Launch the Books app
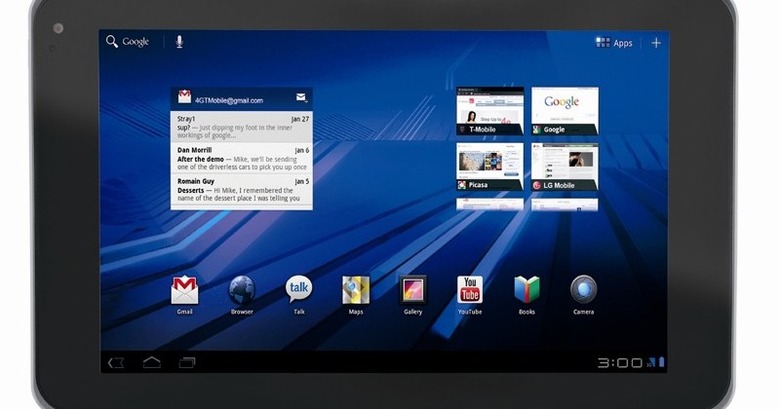The image size is (780, 409). [x=527, y=295]
